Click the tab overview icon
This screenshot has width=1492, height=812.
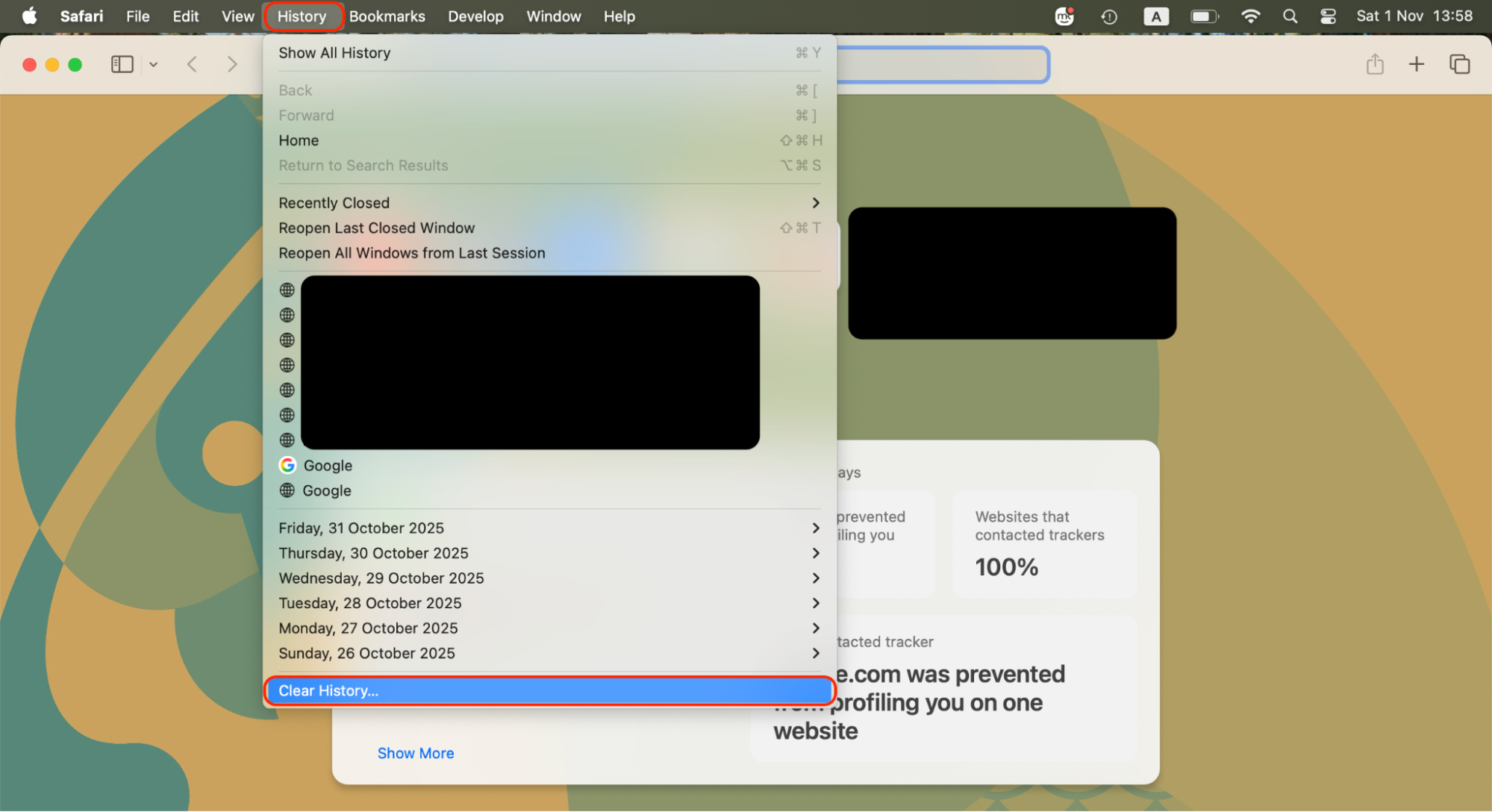(1459, 64)
